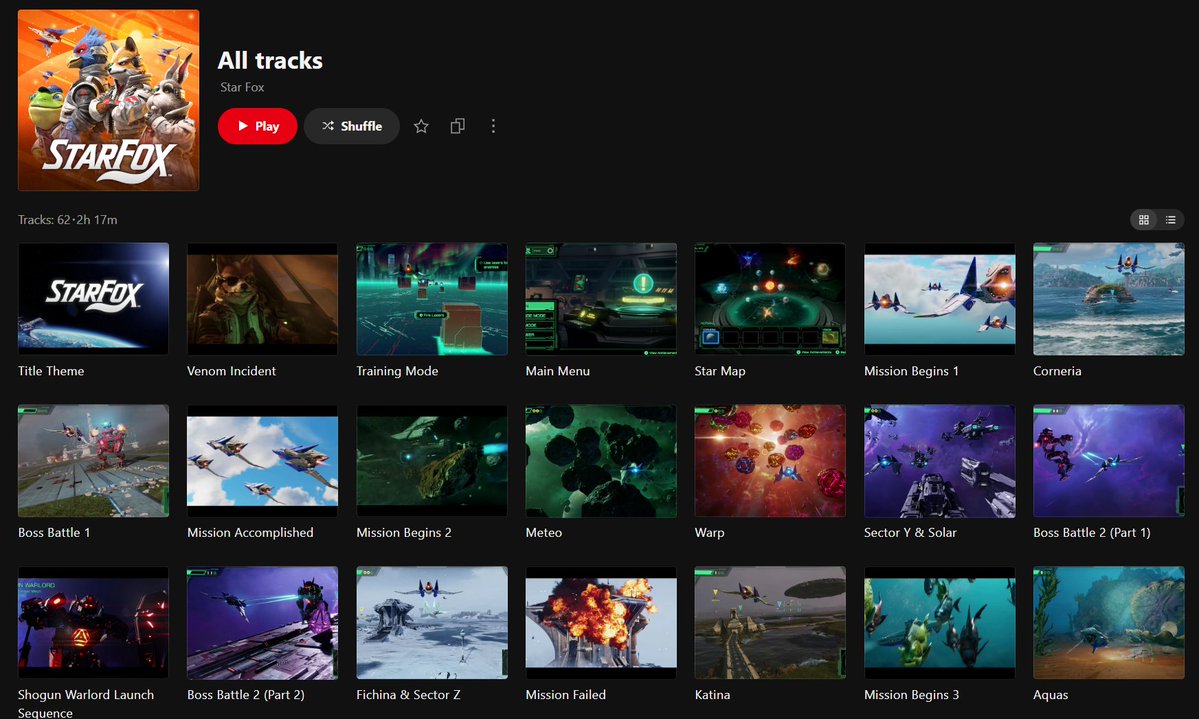Click the 'Mission Failed' track title

tap(565, 695)
